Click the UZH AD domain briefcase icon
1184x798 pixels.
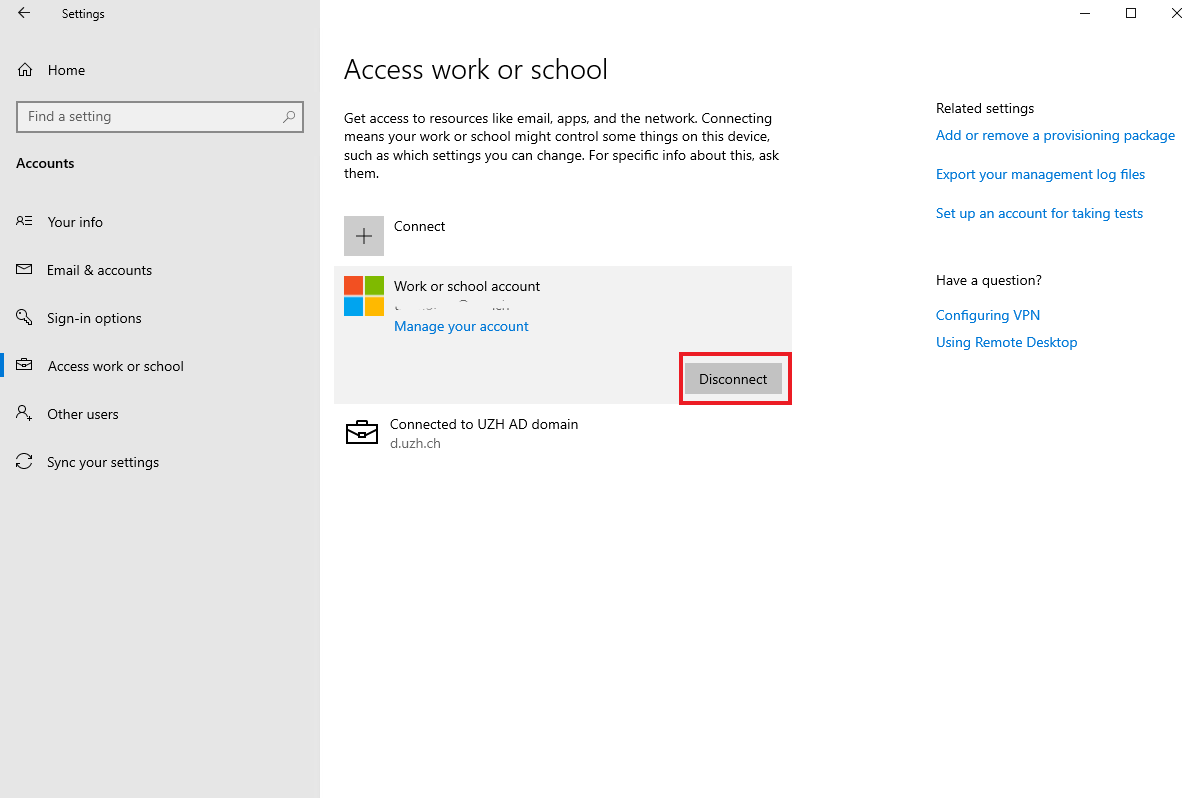point(362,432)
